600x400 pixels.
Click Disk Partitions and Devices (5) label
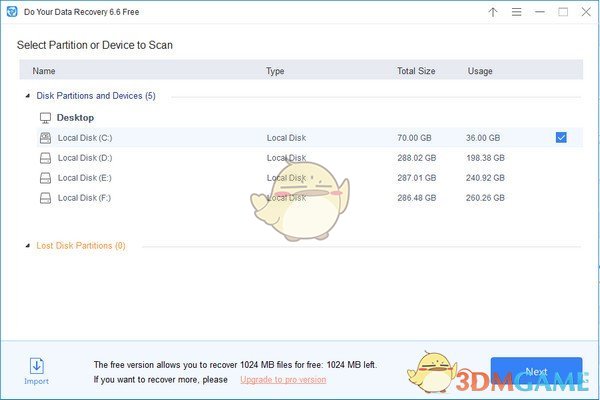(96, 96)
